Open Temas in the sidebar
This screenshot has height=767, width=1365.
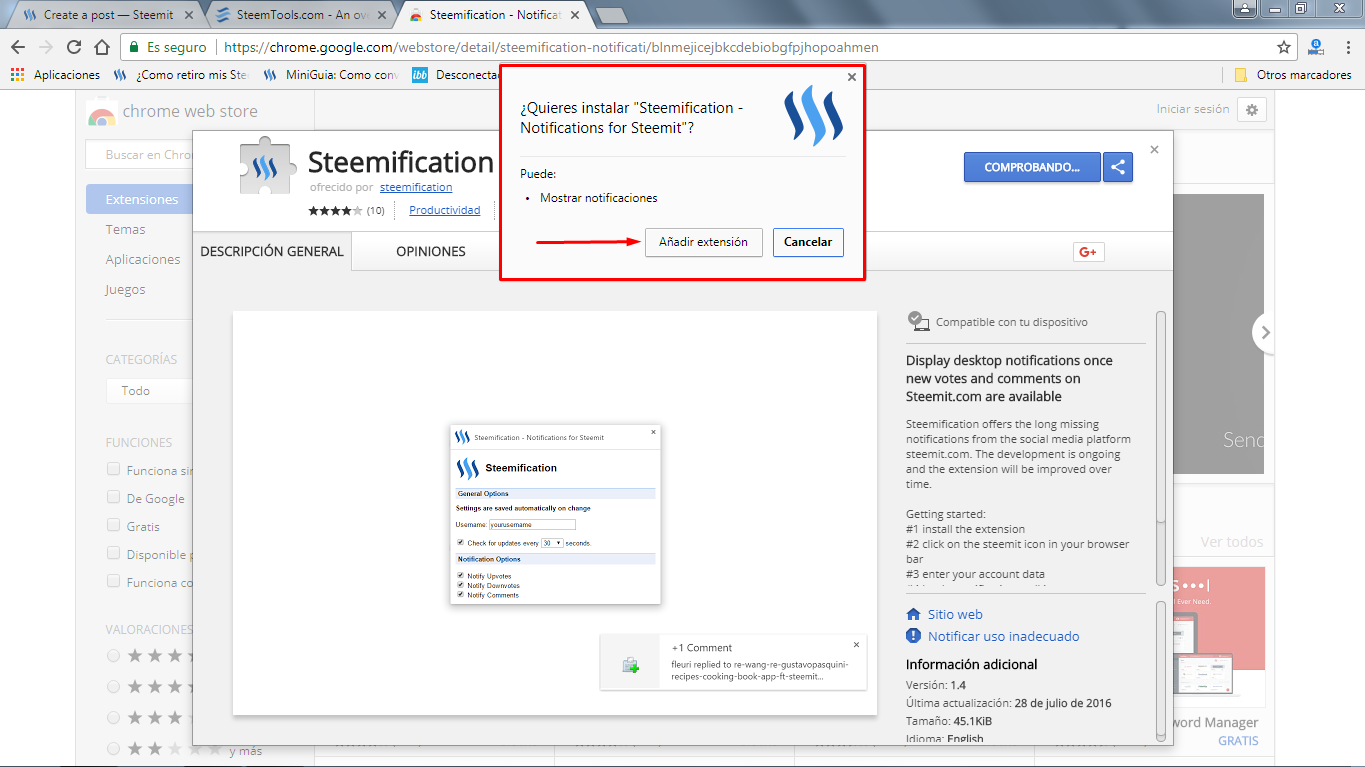click(126, 229)
